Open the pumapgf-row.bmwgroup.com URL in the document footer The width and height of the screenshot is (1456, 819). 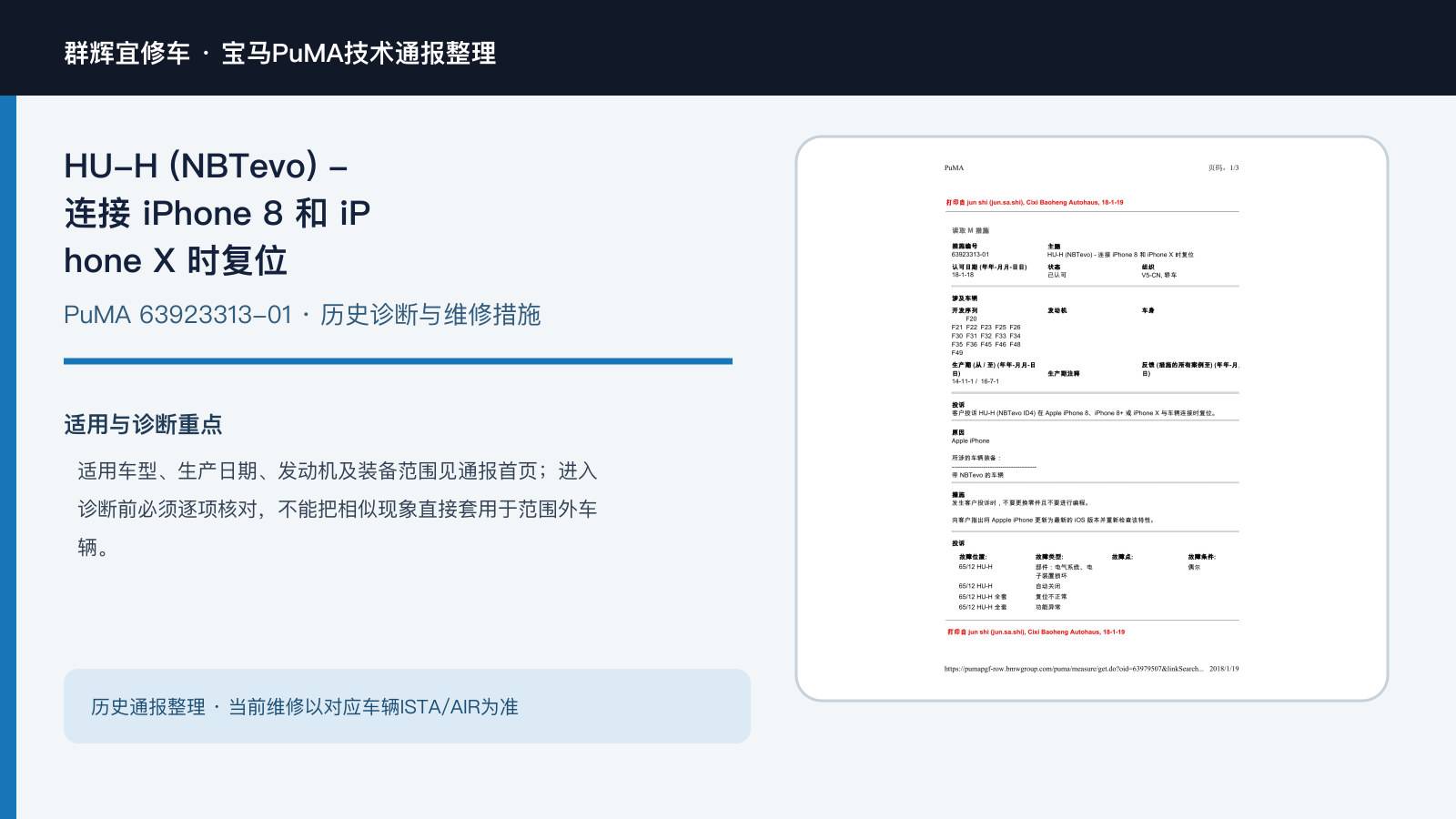[1074, 668]
